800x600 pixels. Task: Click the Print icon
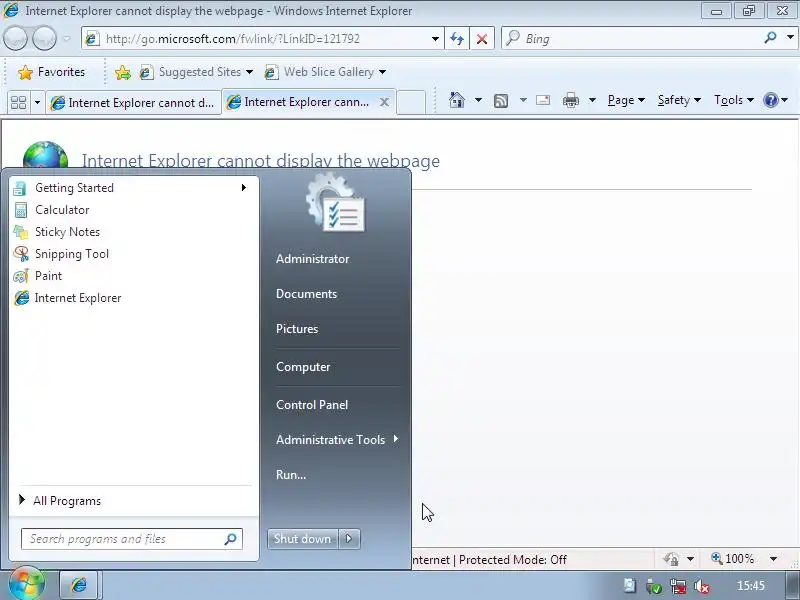tap(571, 100)
